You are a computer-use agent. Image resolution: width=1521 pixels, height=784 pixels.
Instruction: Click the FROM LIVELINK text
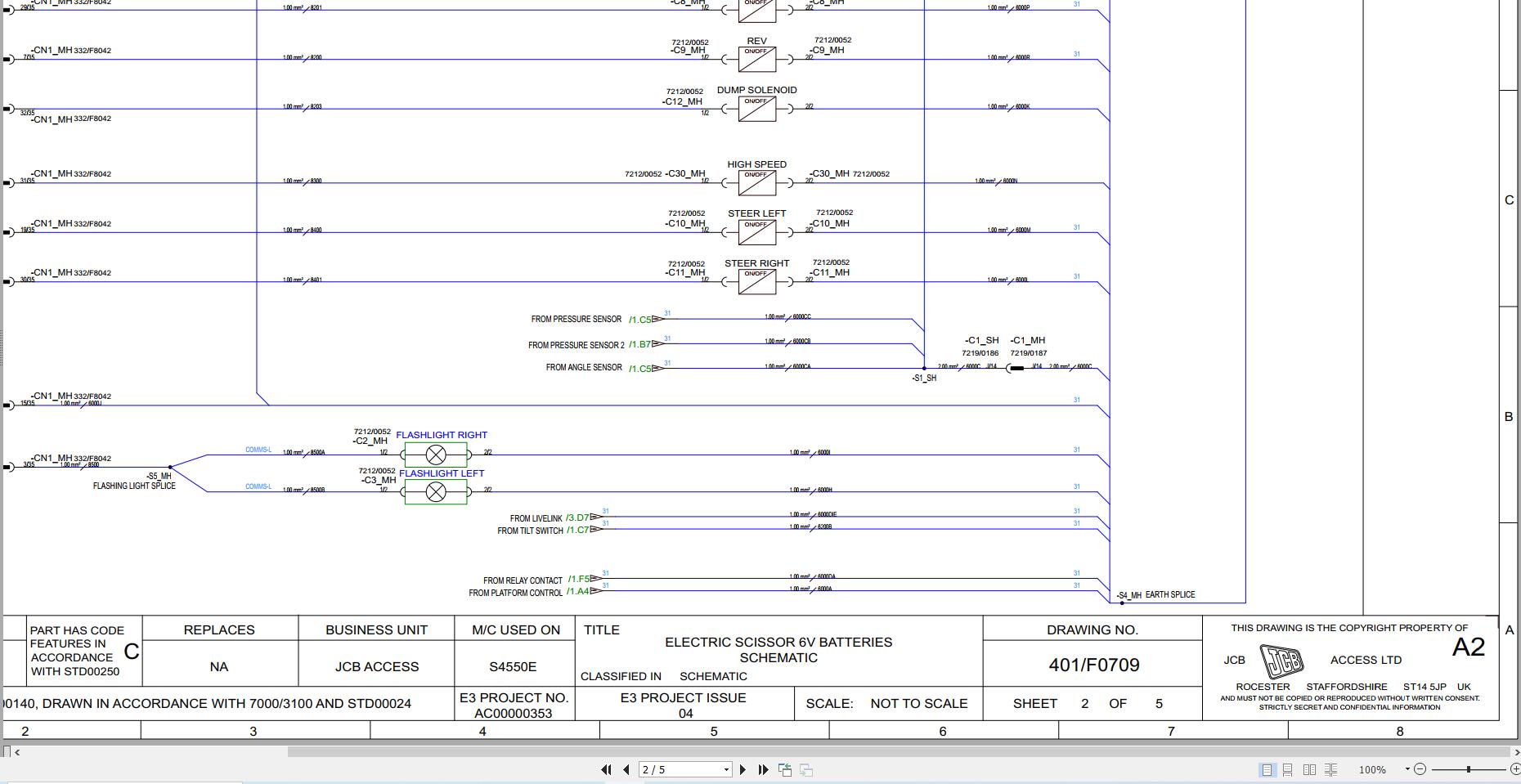[x=536, y=519]
